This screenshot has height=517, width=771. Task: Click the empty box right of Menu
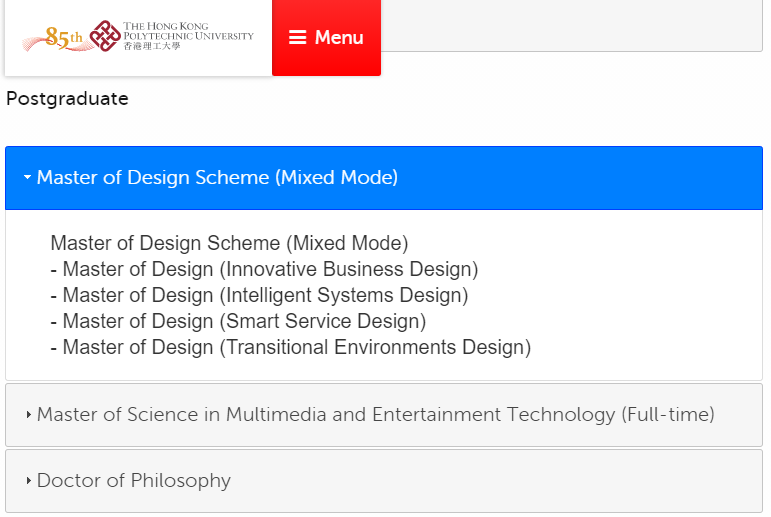[572, 25]
